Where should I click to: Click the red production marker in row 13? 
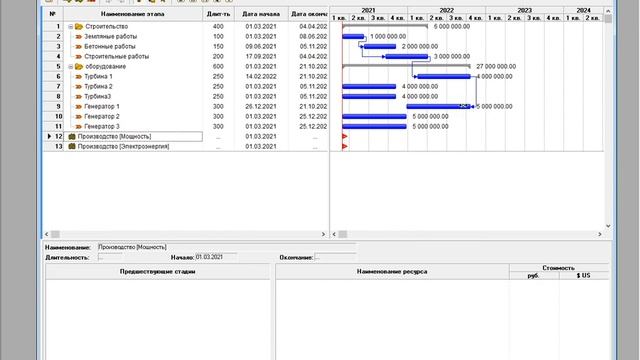point(345,146)
